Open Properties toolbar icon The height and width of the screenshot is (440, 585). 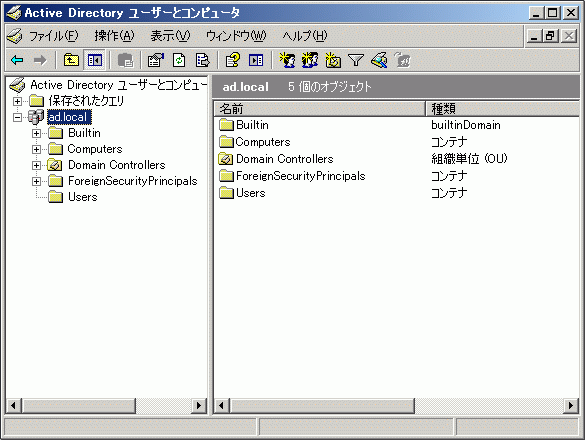click(x=156, y=60)
